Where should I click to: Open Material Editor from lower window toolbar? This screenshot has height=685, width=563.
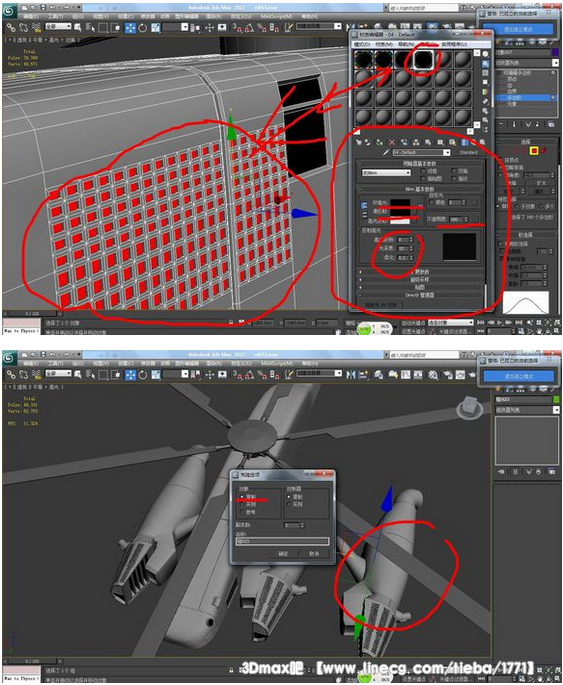(433, 374)
